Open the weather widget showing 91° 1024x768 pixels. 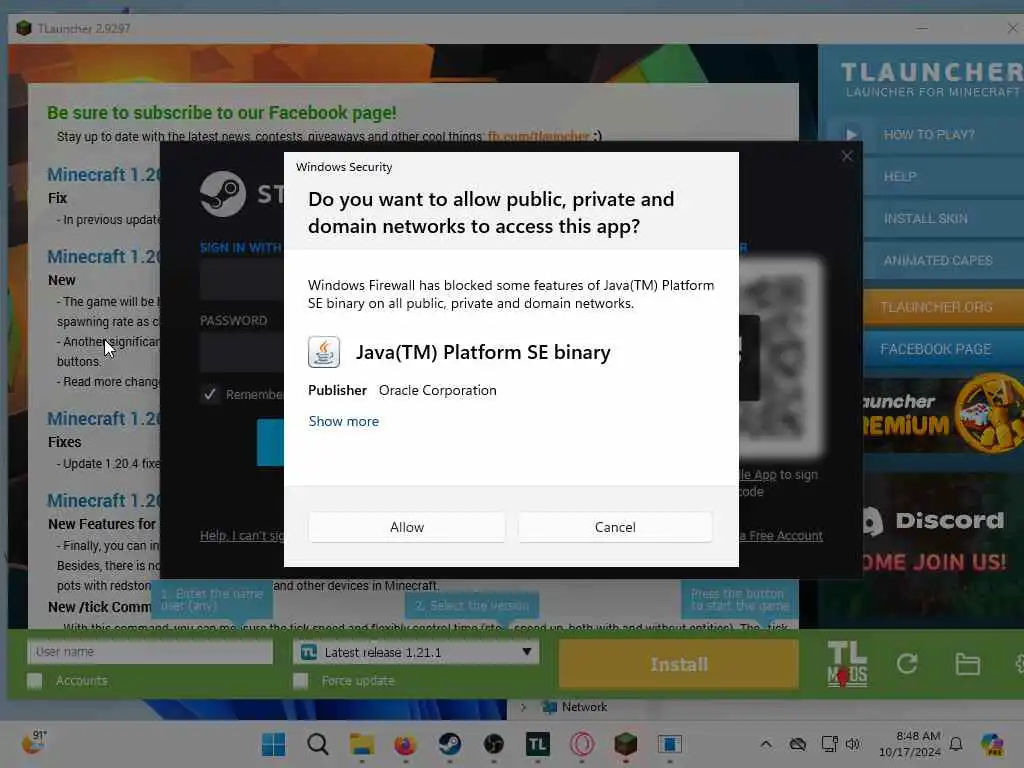pos(33,743)
